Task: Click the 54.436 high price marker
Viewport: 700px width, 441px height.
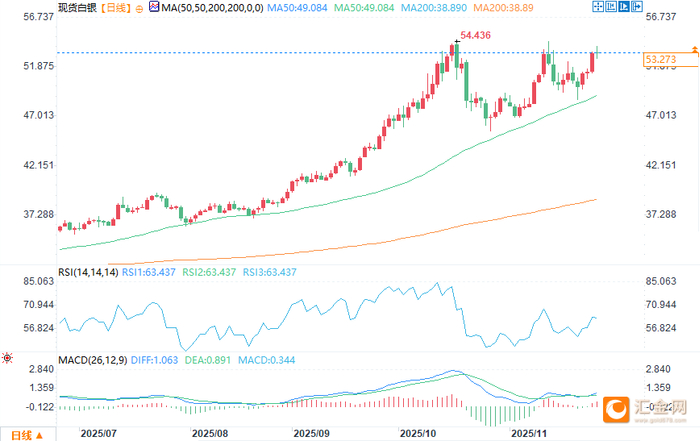Action: pyautogui.click(x=475, y=35)
